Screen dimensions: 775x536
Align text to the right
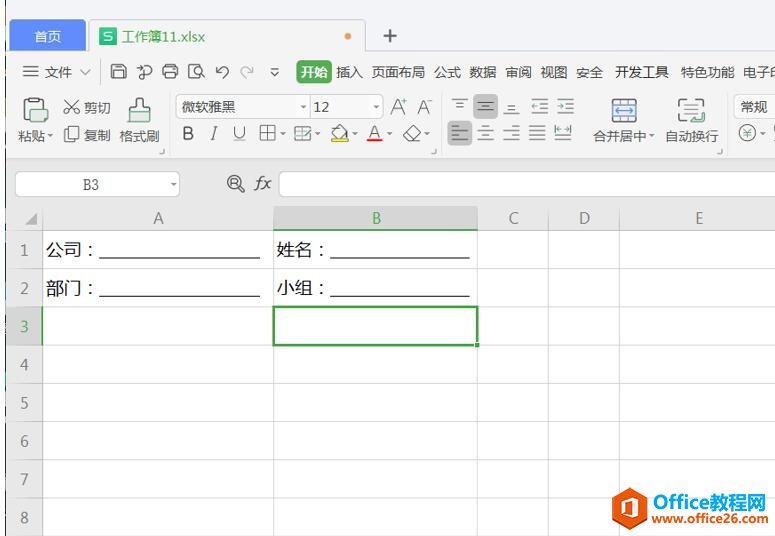point(512,133)
